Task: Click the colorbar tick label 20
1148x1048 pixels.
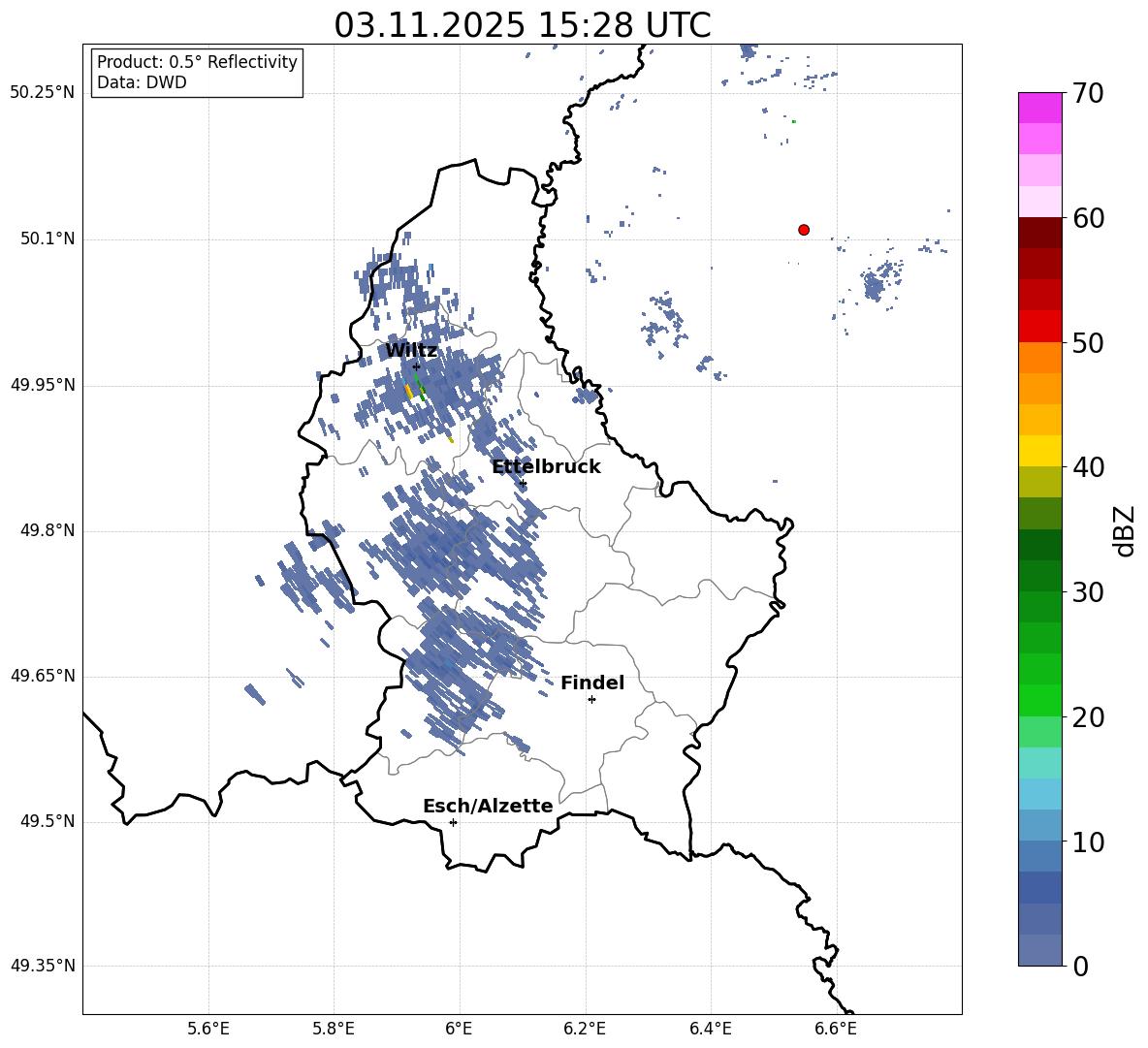Action: point(1089,717)
